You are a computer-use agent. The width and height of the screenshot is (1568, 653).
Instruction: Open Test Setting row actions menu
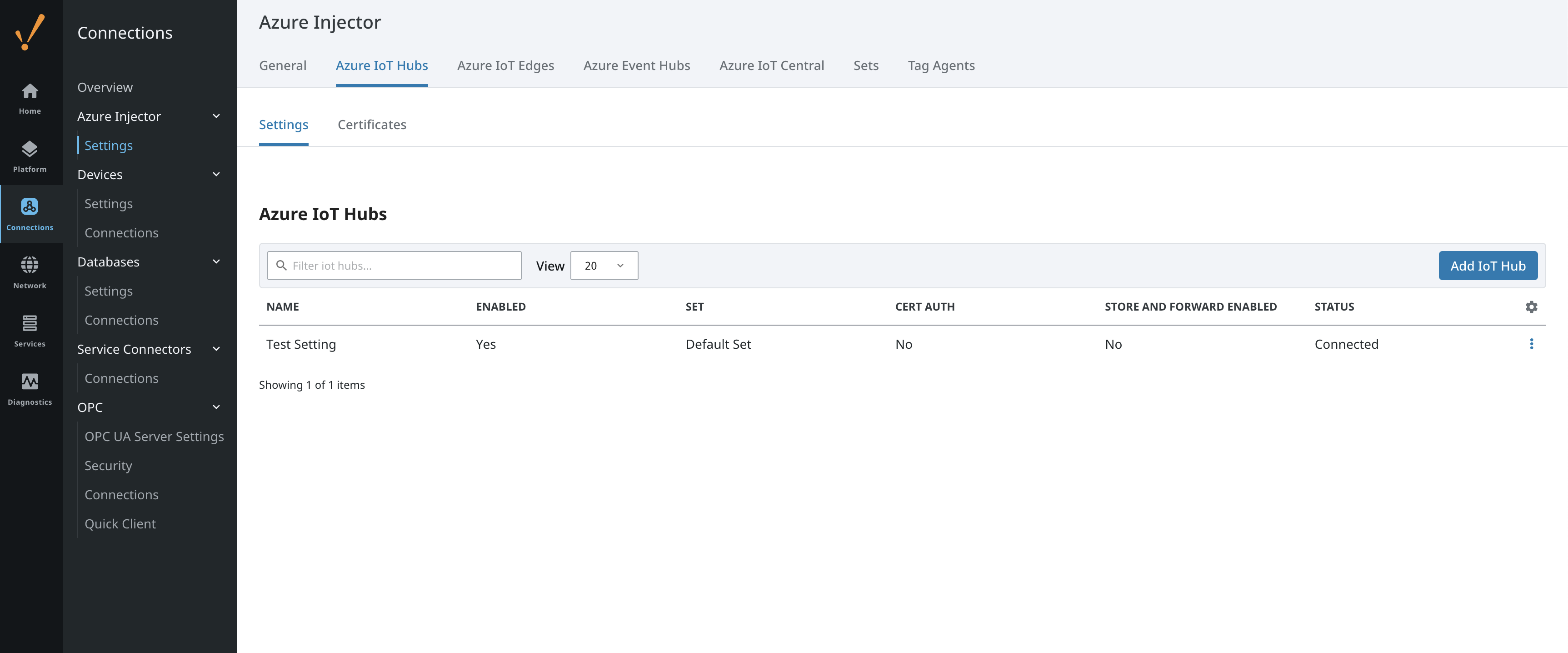pos(1531,344)
